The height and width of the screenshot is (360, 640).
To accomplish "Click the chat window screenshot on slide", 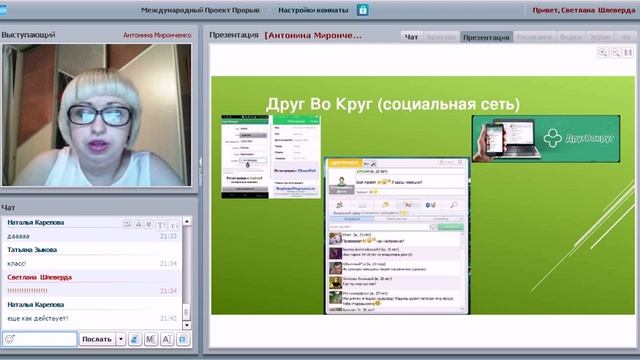I will [397, 236].
